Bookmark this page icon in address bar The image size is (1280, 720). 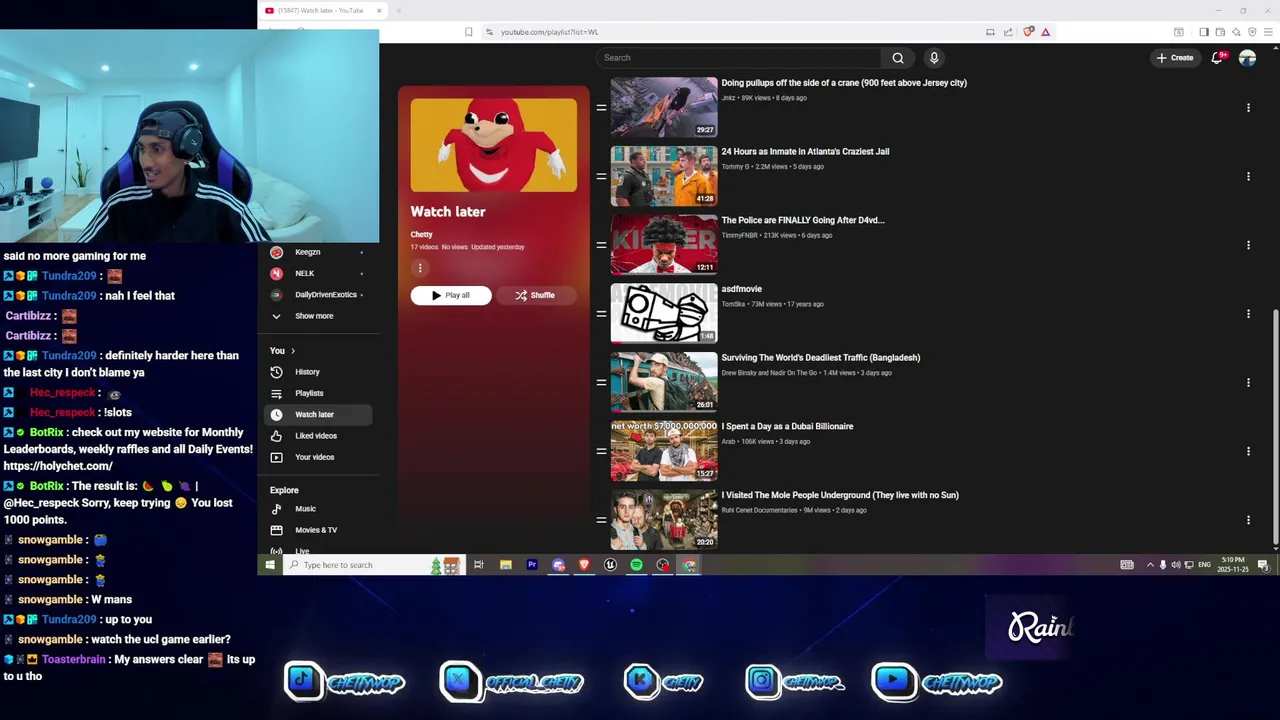(x=468, y=32)
